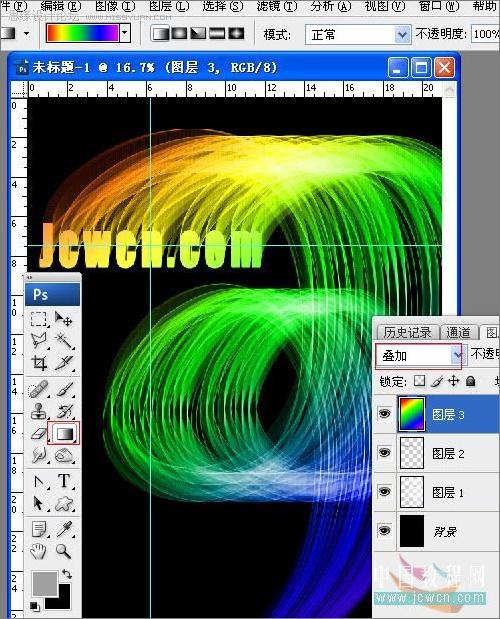The image size is (500, 619).
Task: Select the Slice tool
Action: [x=64, y=362]
